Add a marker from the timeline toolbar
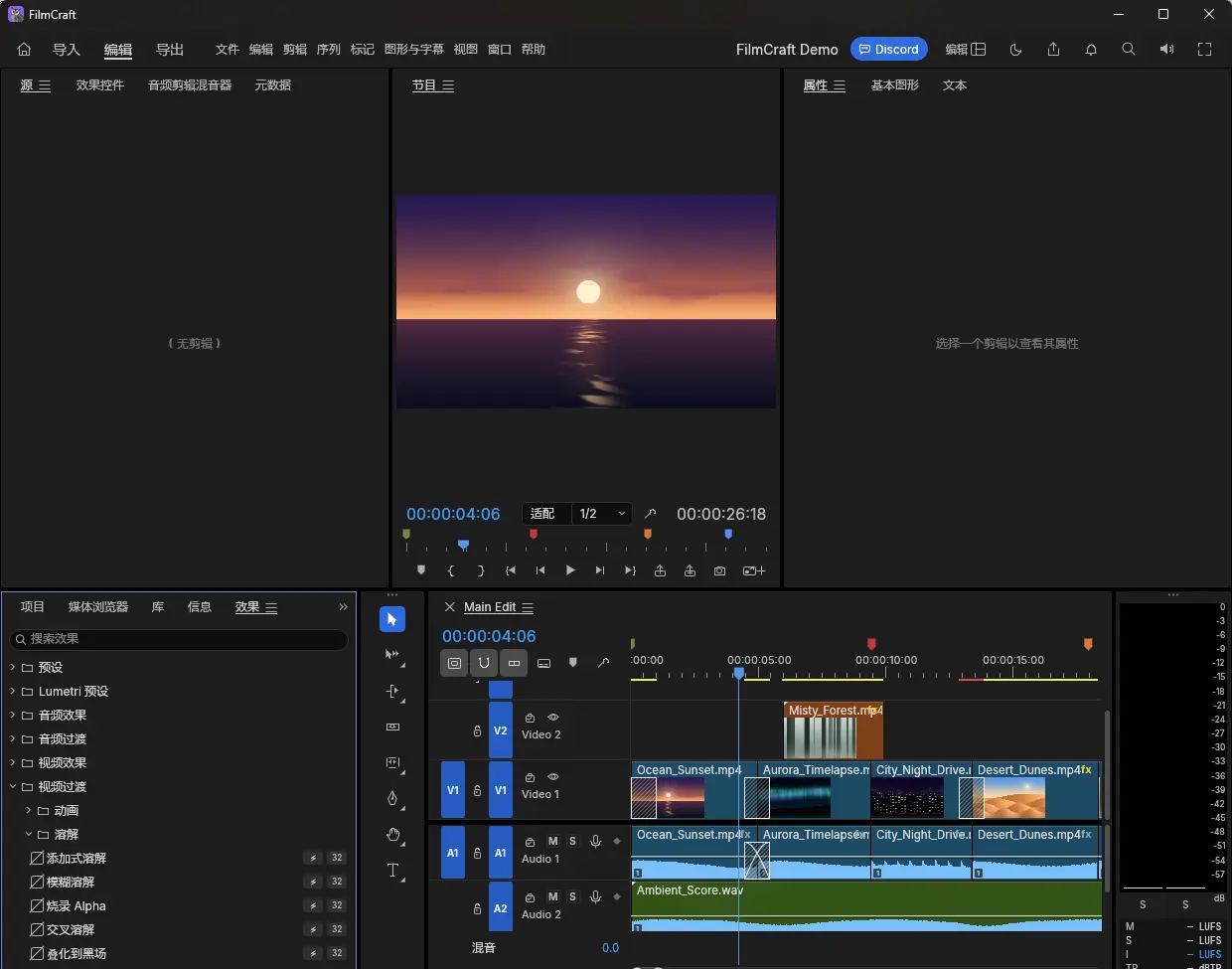 coord(573,663)
